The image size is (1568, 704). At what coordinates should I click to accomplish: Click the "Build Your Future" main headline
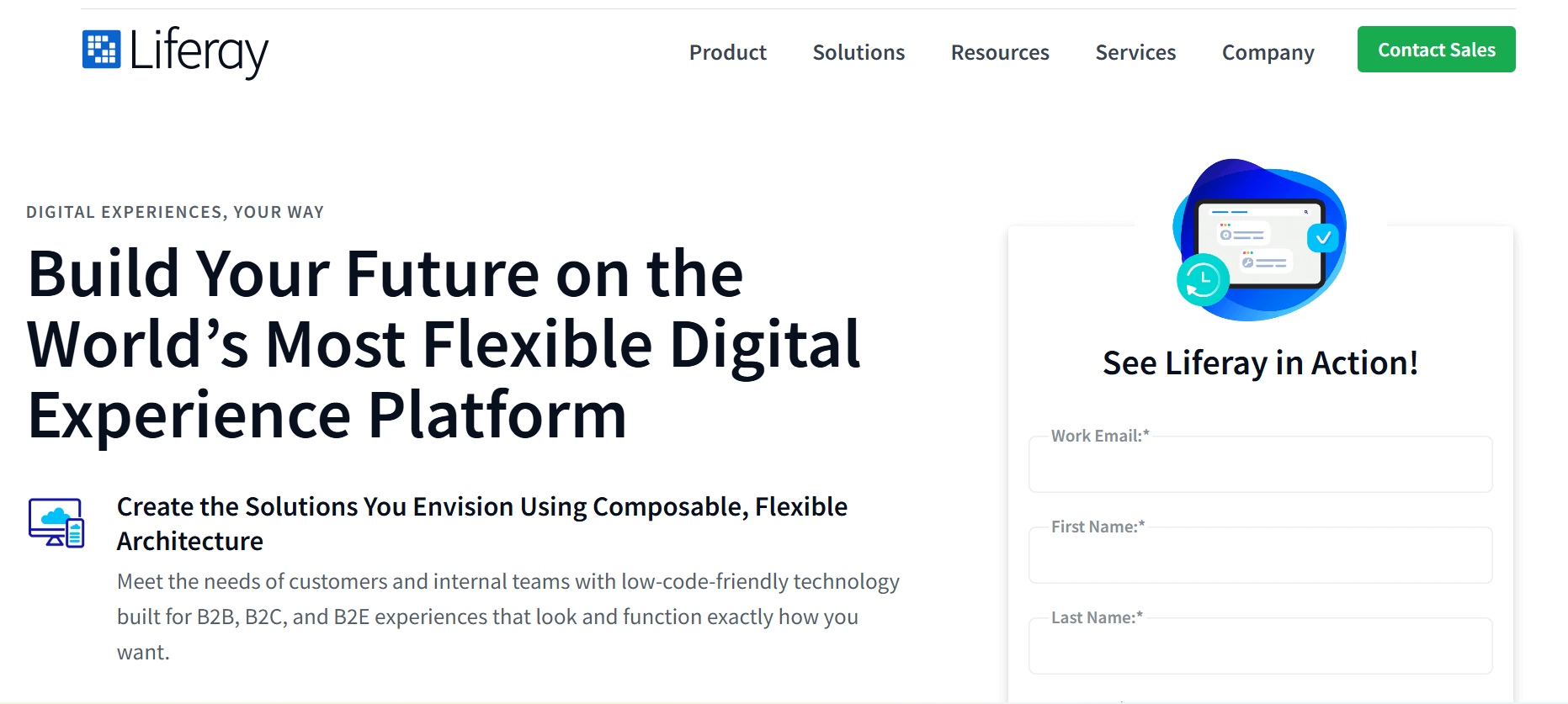click(444, 344)
